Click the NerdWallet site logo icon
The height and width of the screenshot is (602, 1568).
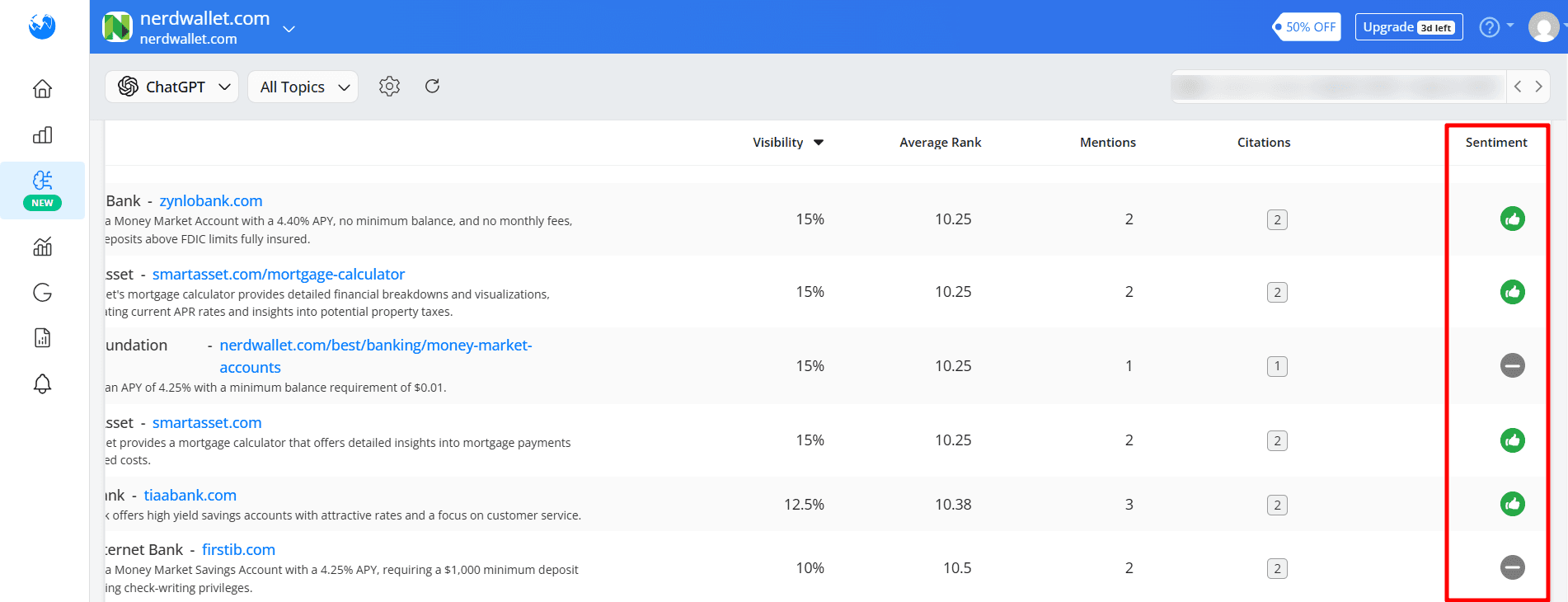(x=117, y=26)
